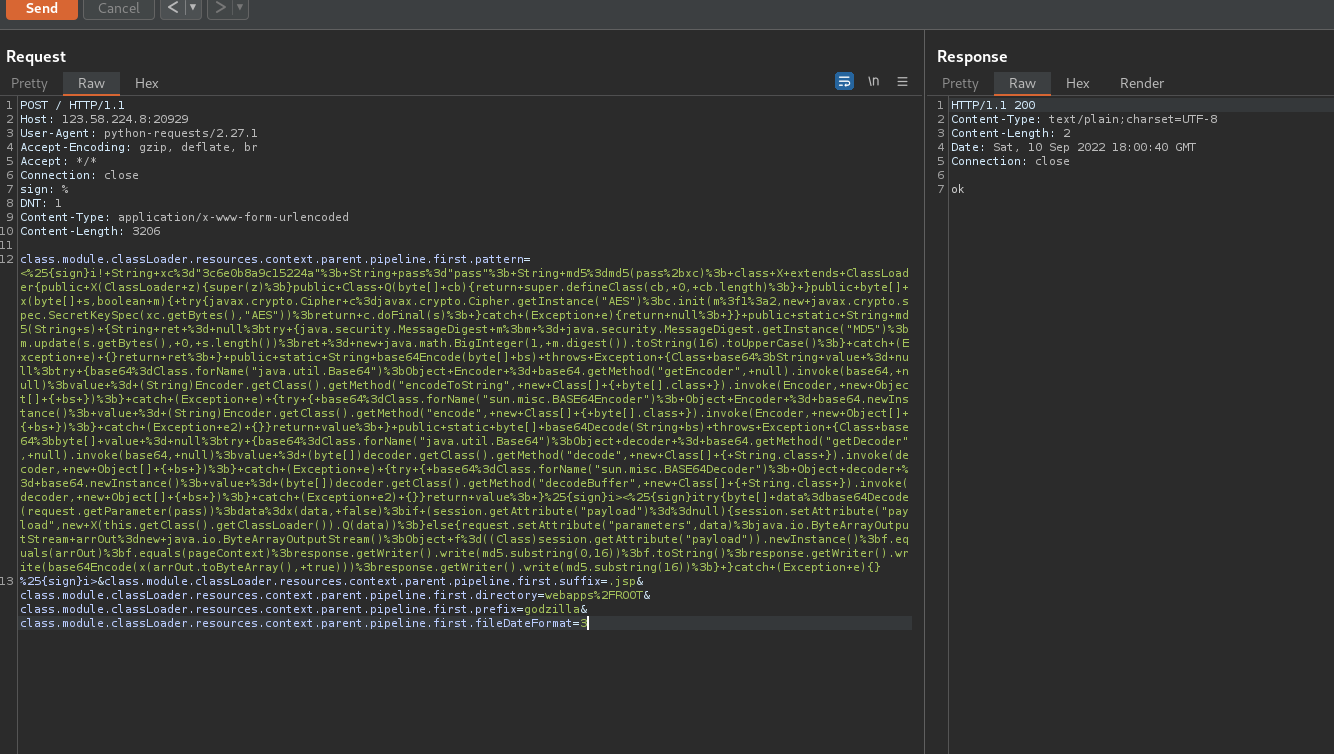
Task: Select the Request Raw tab
Action: click(x=91, y=83)
